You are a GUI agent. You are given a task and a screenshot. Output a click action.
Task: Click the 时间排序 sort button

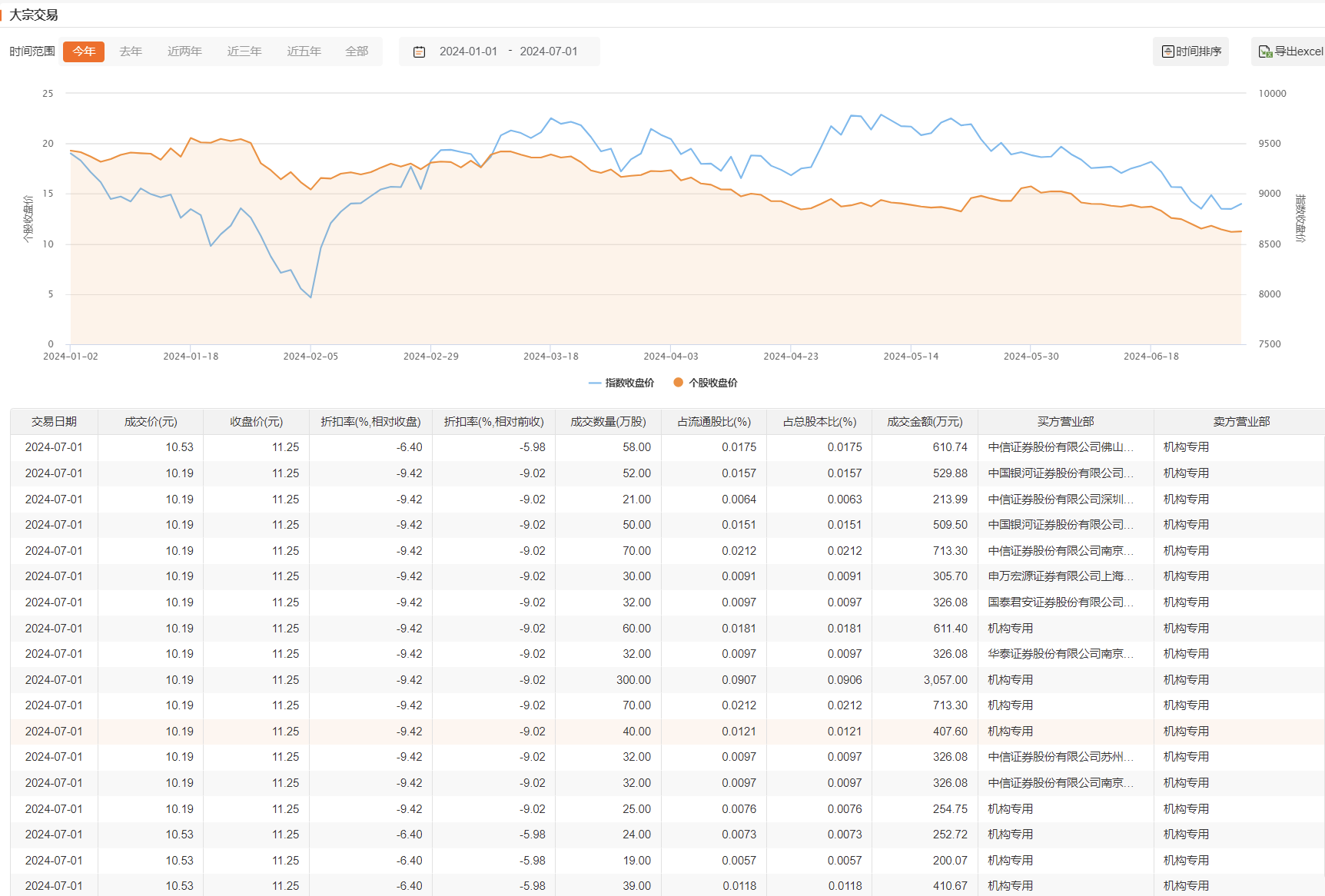[1191, 51]
